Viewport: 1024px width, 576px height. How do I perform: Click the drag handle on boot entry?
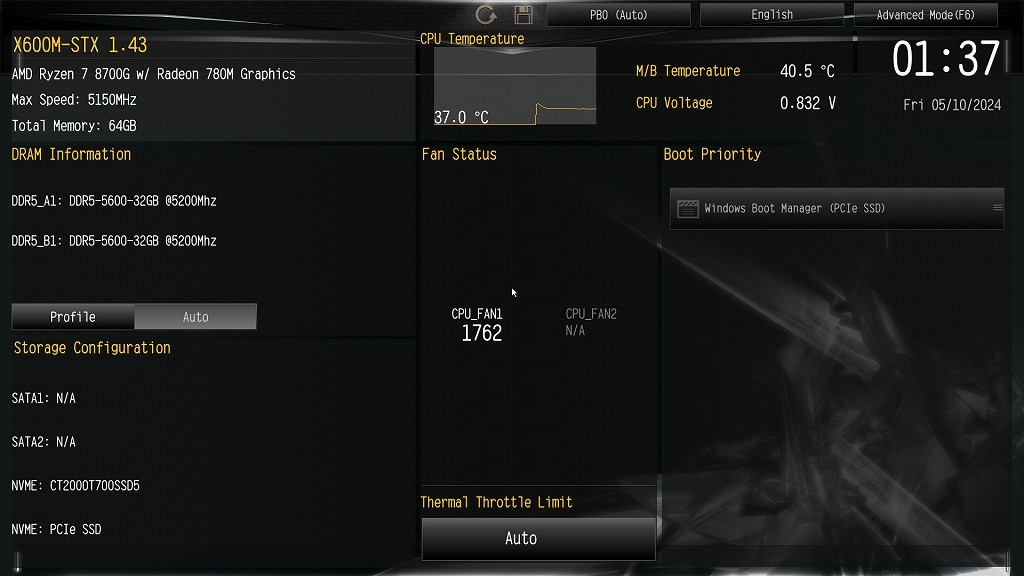(x=997, y=208)
